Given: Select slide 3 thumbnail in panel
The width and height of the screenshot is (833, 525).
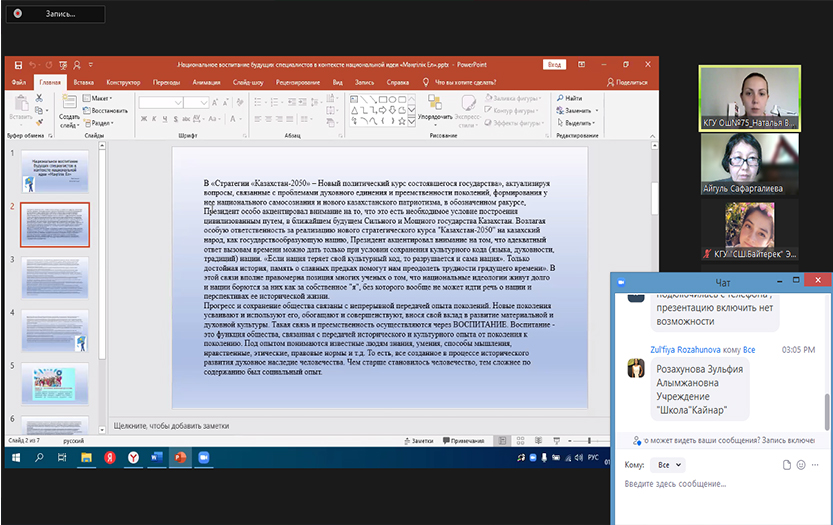Looking at the screenshot, I should click(55, 277).
